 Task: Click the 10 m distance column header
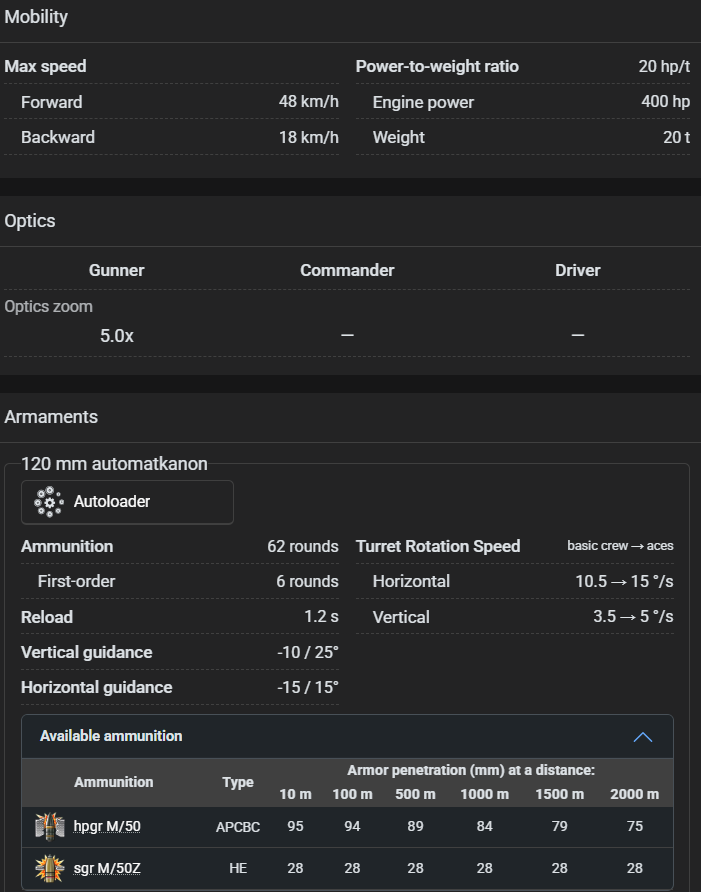pyautogui.click(x=295, y=795)
